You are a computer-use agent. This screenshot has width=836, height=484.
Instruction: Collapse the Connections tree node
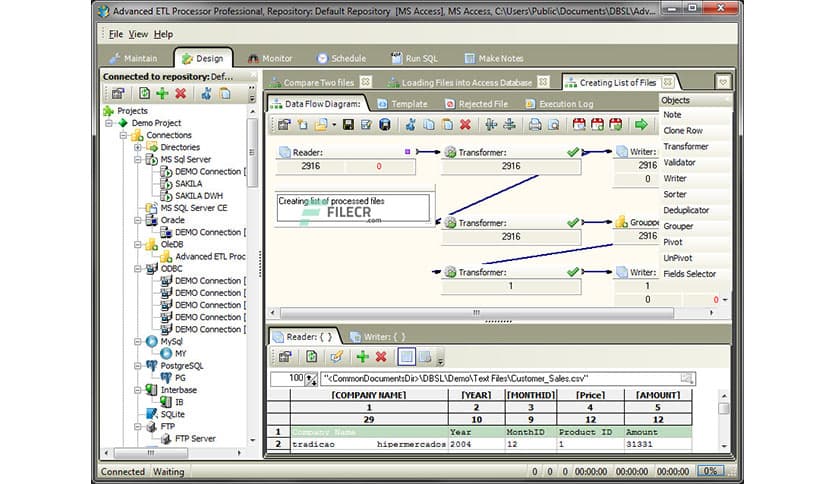124,135
